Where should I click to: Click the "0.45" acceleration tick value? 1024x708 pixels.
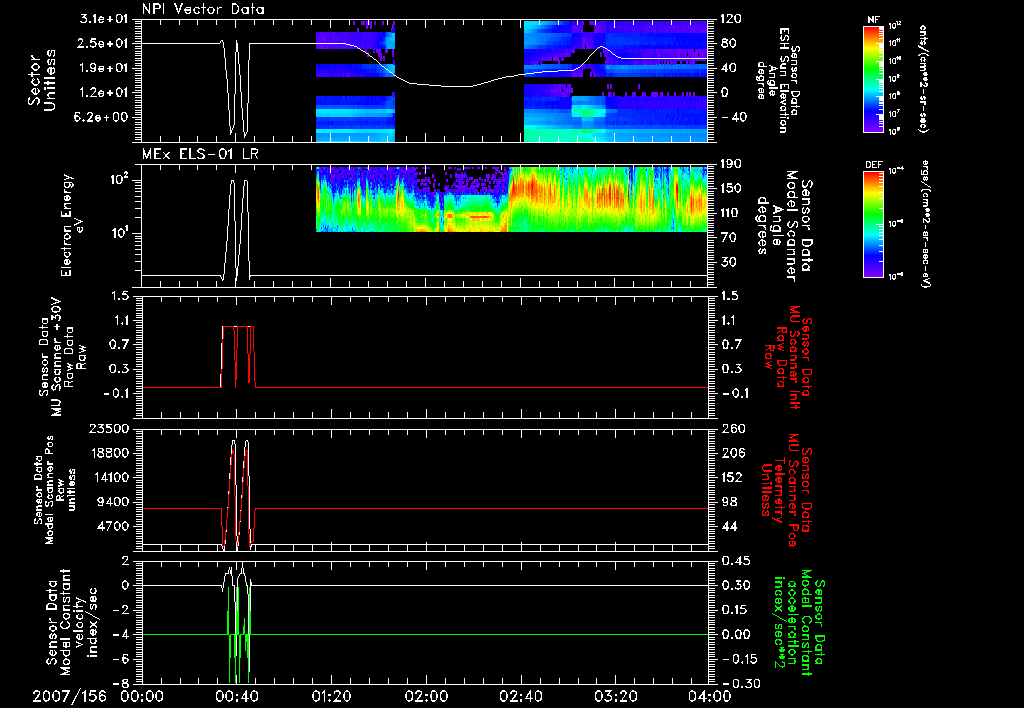pos(736,560)
